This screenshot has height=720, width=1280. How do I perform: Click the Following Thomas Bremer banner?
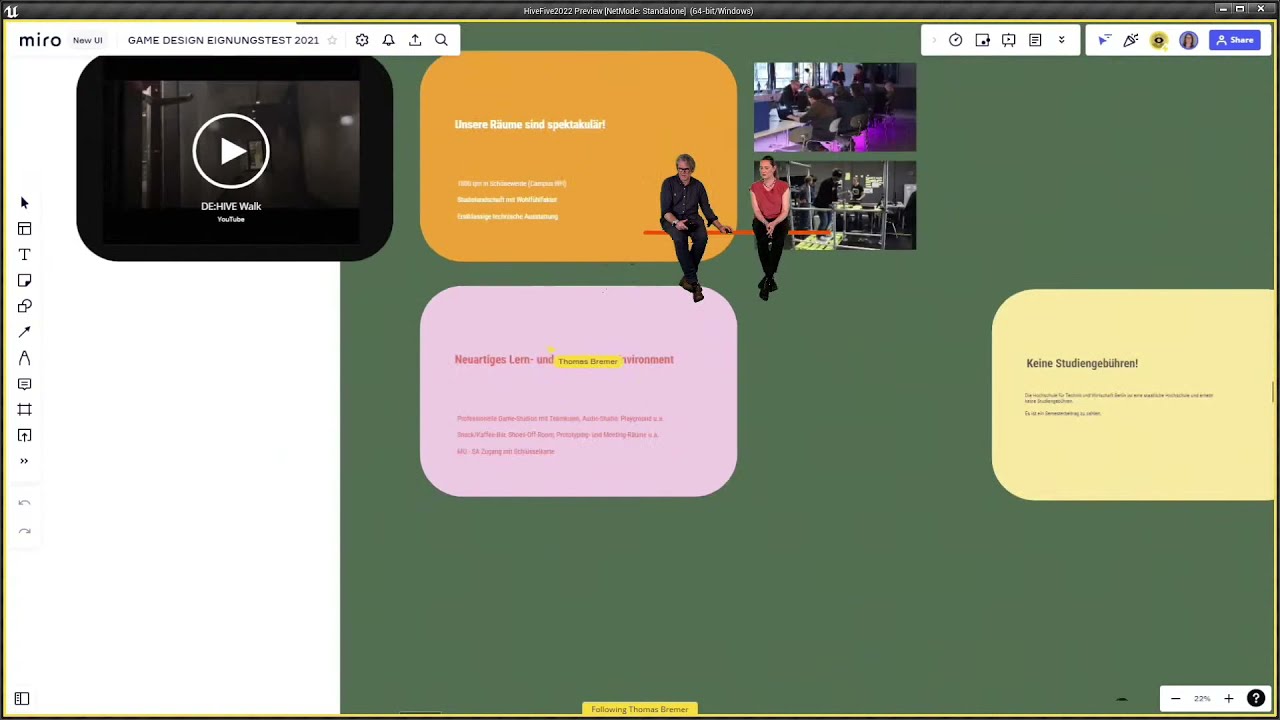click(640, 709)
